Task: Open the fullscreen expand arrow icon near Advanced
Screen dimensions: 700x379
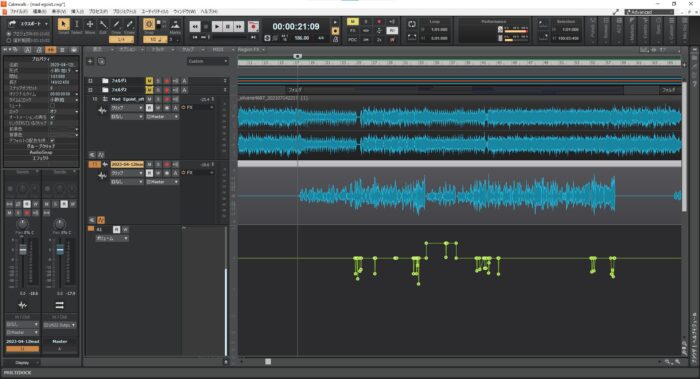Action: click(616, 12)
